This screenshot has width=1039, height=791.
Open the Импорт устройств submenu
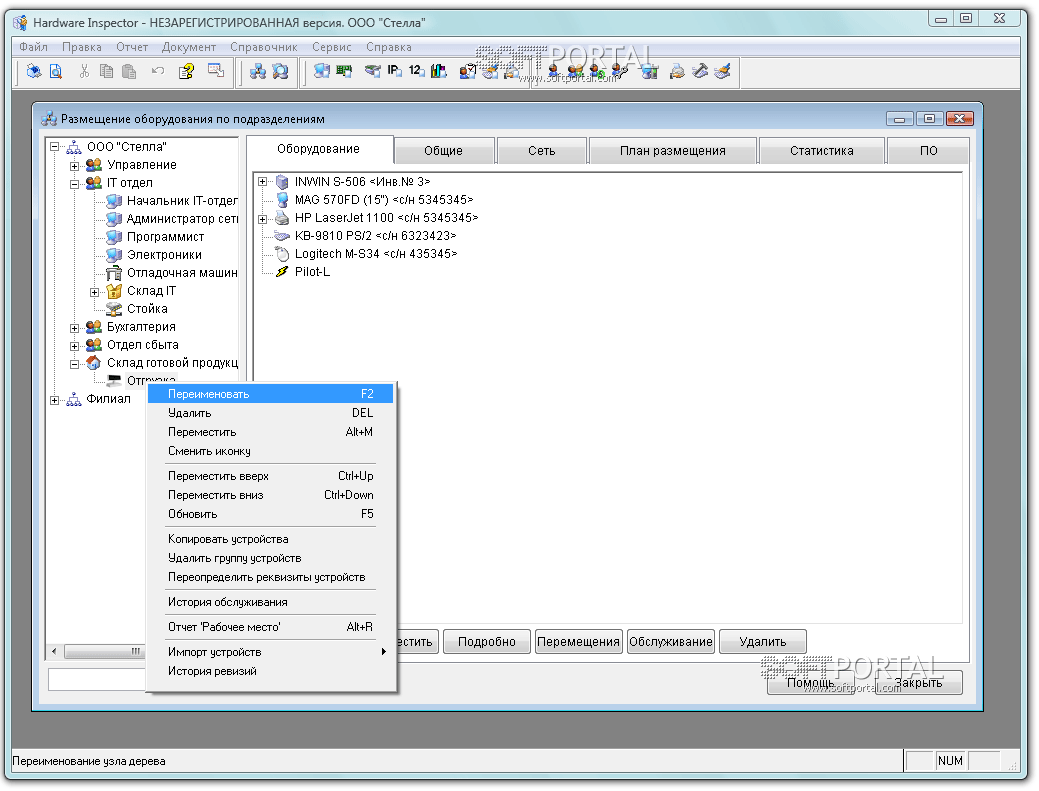coord(271,652)
